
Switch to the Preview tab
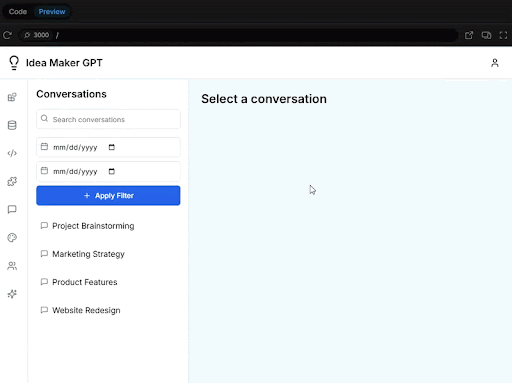pyautogui.click(x=52, y=12)
